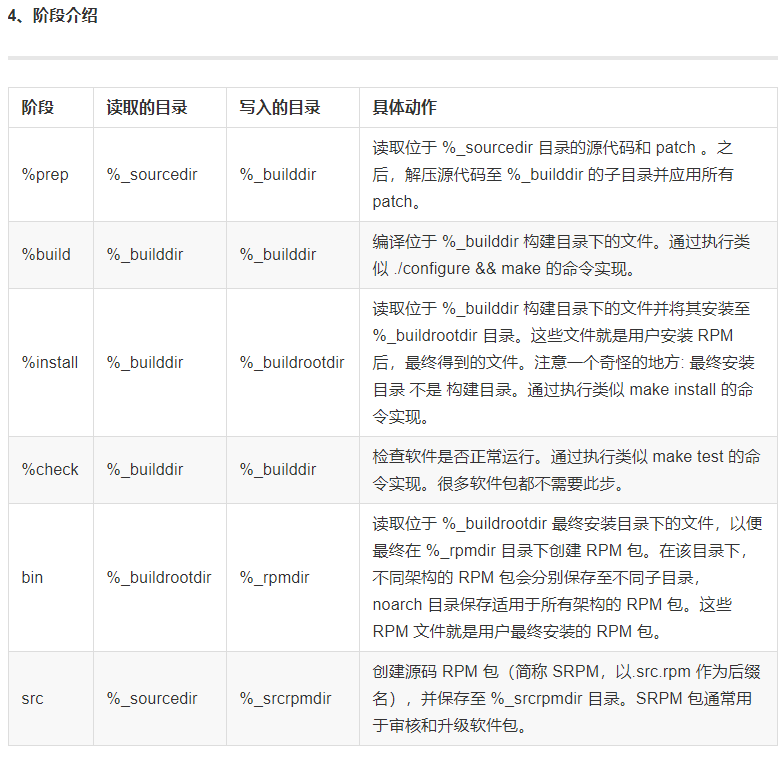The width and height of the screenshot is (784, 757).
Task: Click the "读取的目录" column header
Action: coord(147,107)
